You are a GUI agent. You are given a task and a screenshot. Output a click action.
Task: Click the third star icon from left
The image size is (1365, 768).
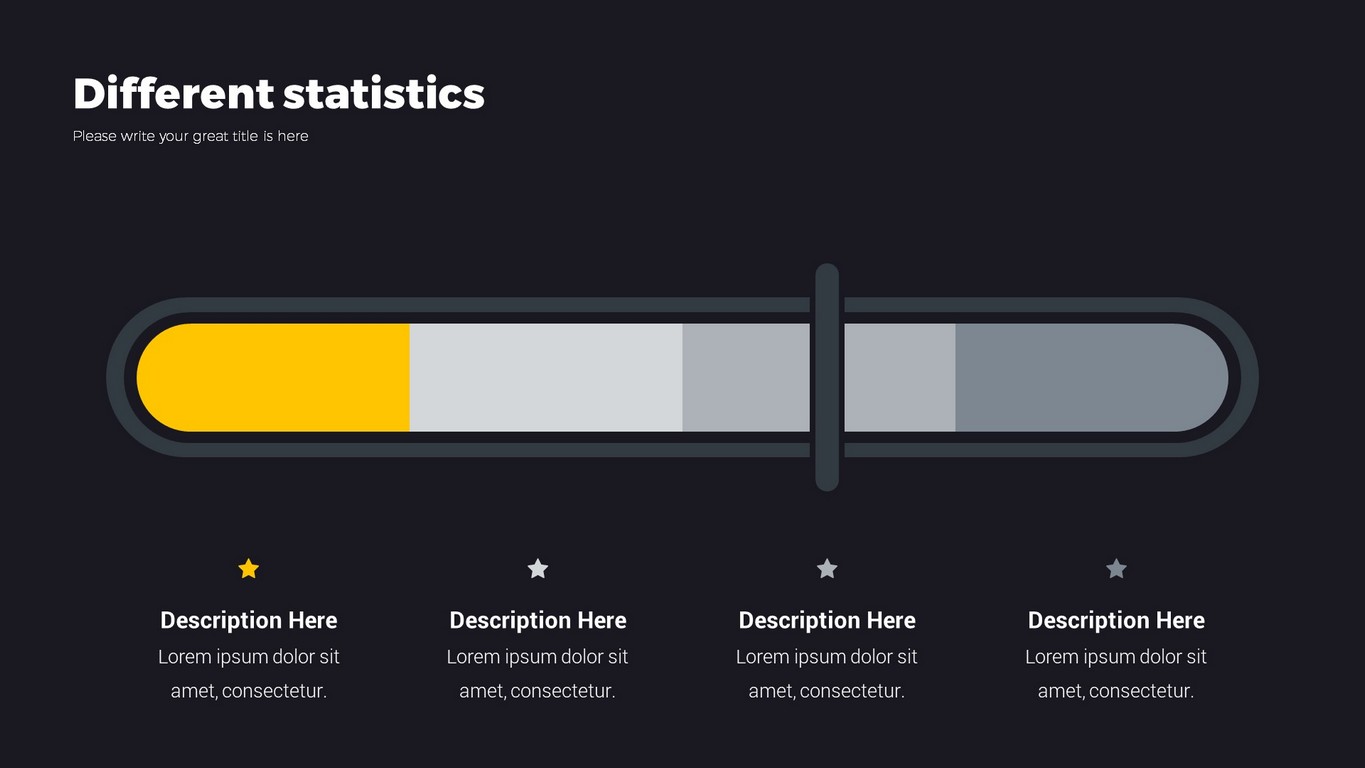(x=827, y=569)
